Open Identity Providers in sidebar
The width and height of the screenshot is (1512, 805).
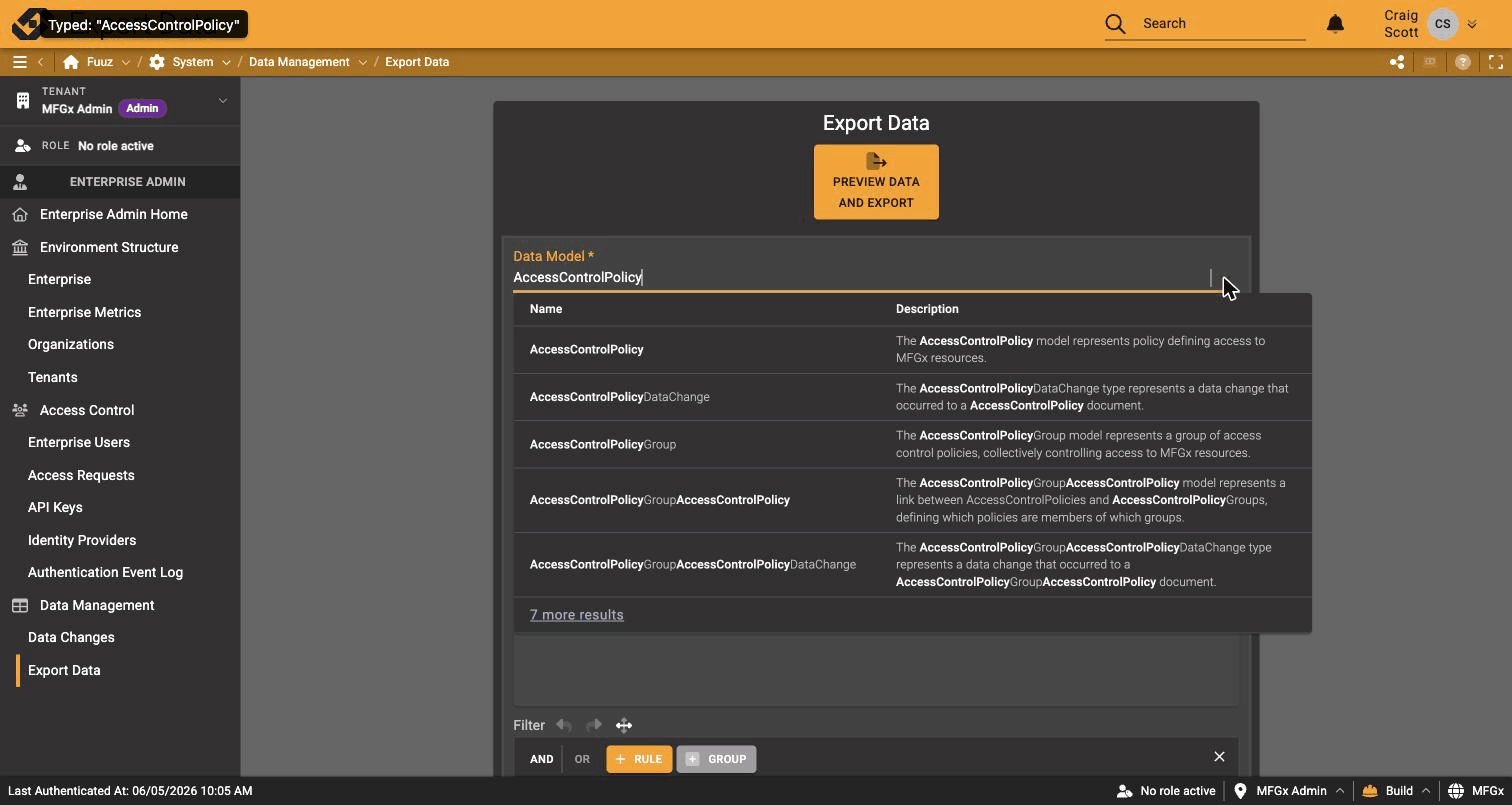82,540
